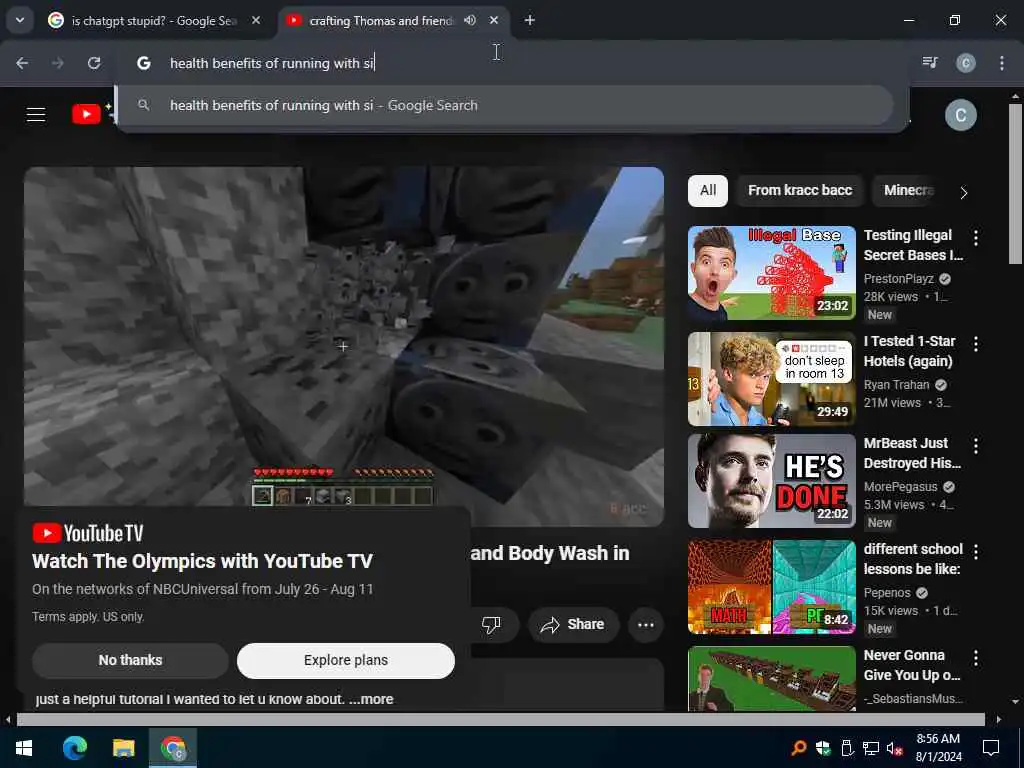
Task: Share the video
Action: pos(572,625)
